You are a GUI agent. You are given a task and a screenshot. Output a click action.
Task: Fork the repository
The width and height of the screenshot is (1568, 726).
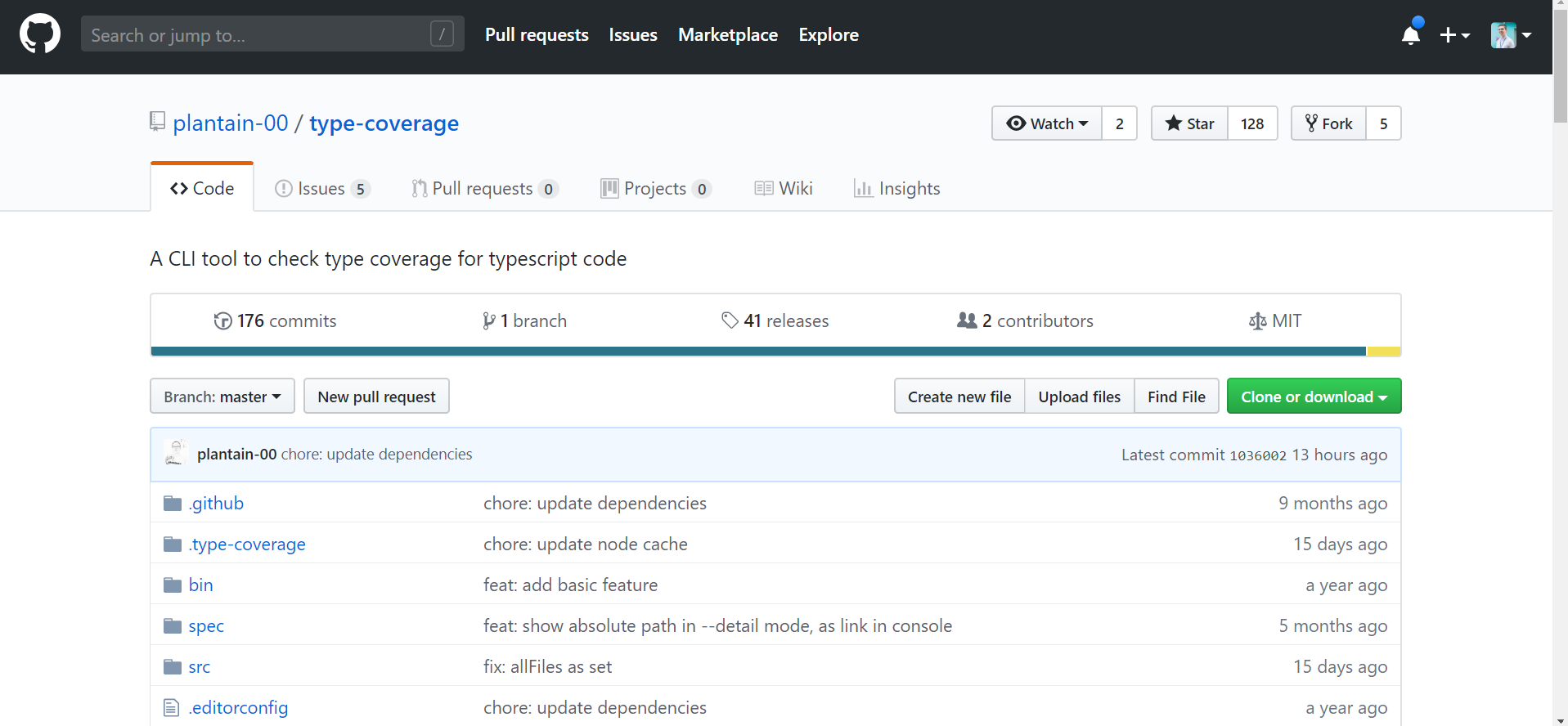[x=1328, y=123]
